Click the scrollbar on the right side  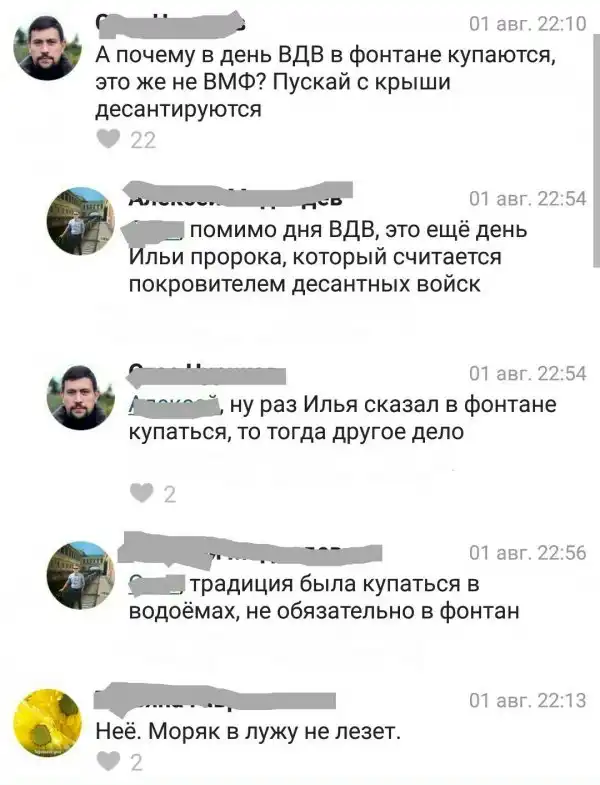594,133
